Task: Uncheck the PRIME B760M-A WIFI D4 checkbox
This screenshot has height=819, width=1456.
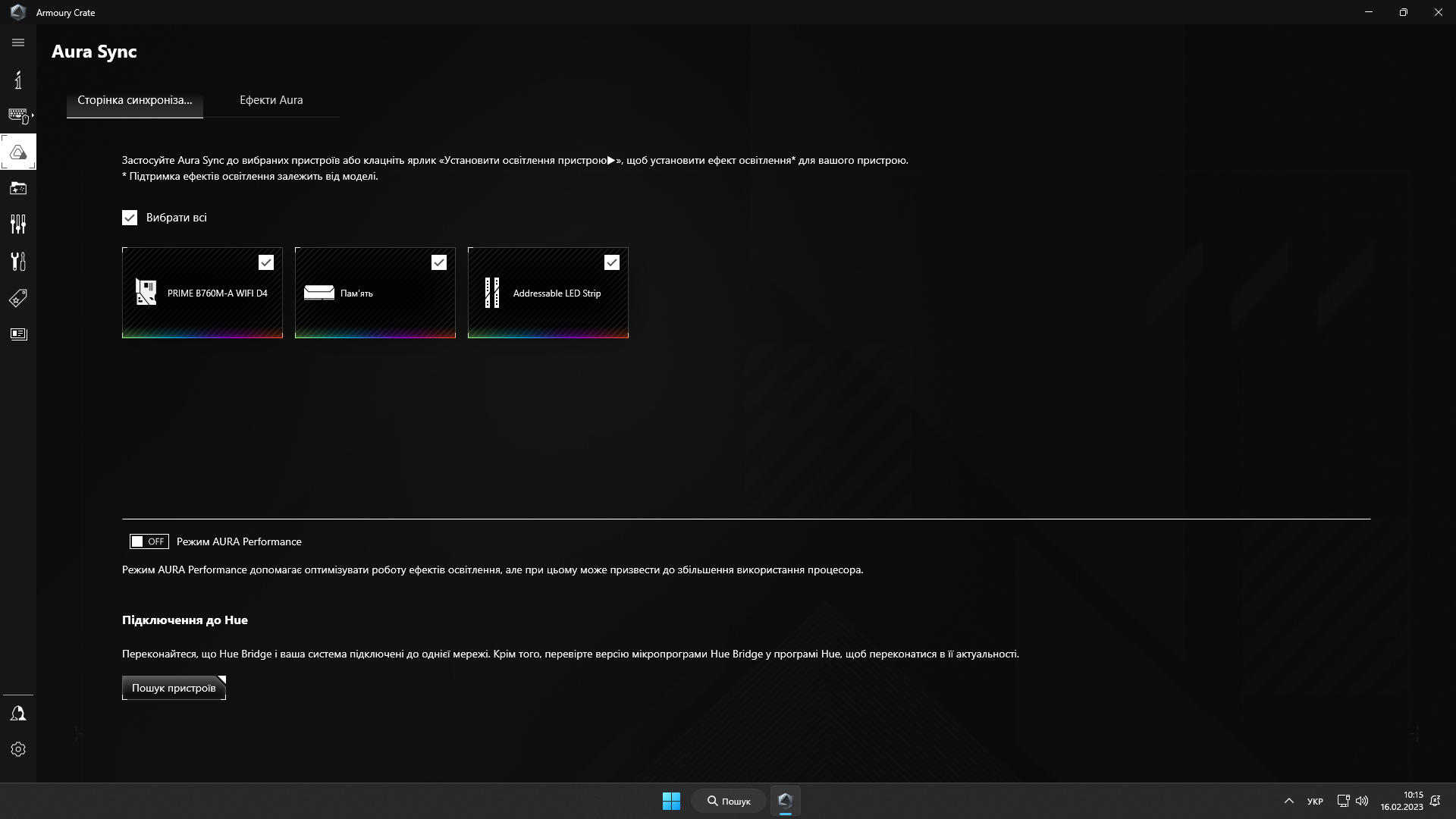Action: click(x=266, y=262)
